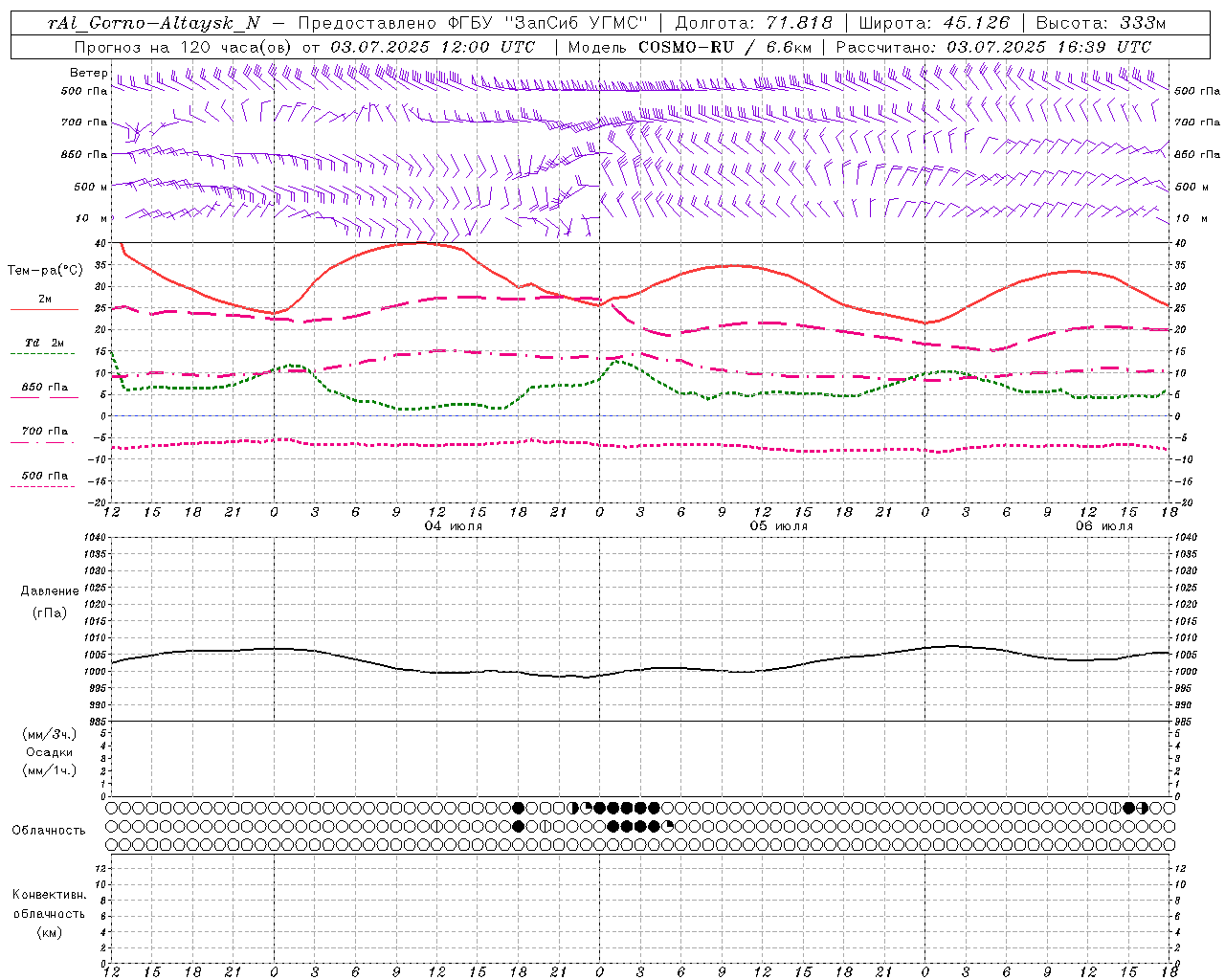Image resolution: width=1225 pixels, height=980 pixels.
Task: Click 985 on the left pressure axis
Action: (99, 722)
